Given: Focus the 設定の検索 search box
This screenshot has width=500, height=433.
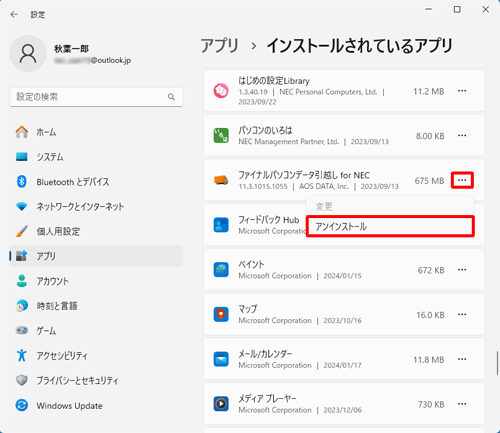Looking at the screenshot, I should pos(96,97).
